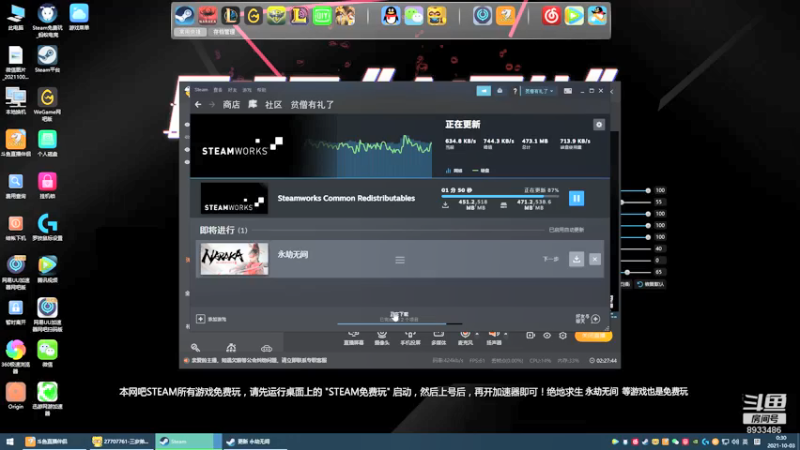
Task: Open 360 browser desktop shortcut
Action: 15,357
